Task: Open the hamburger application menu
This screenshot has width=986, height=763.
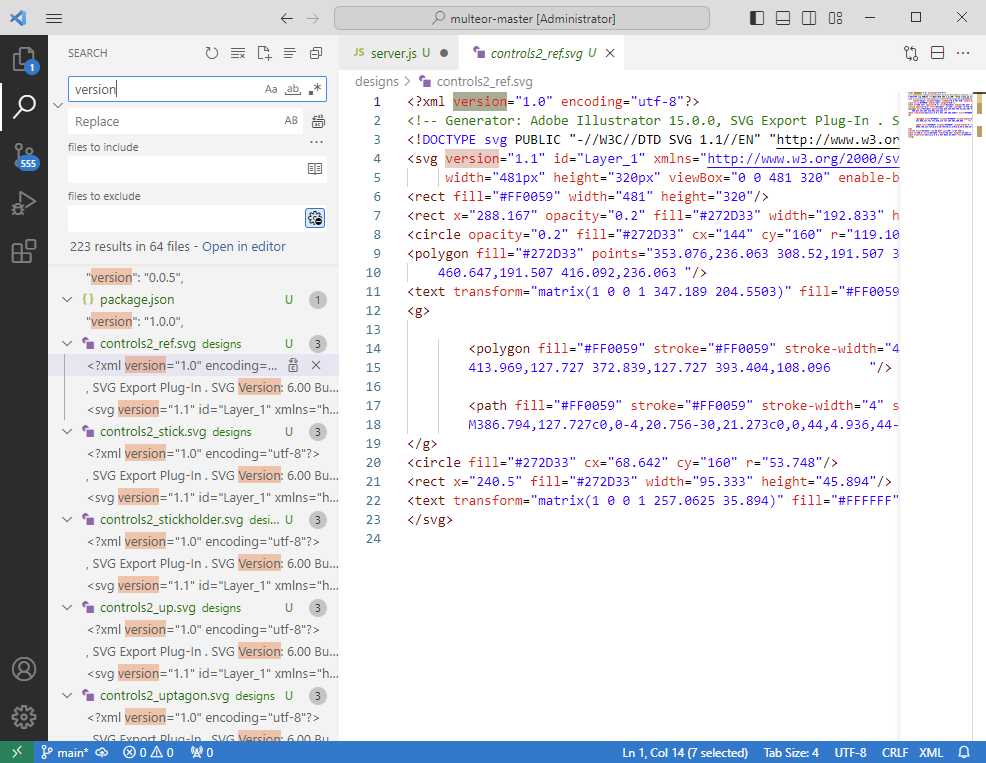Action: click(54, 18)
